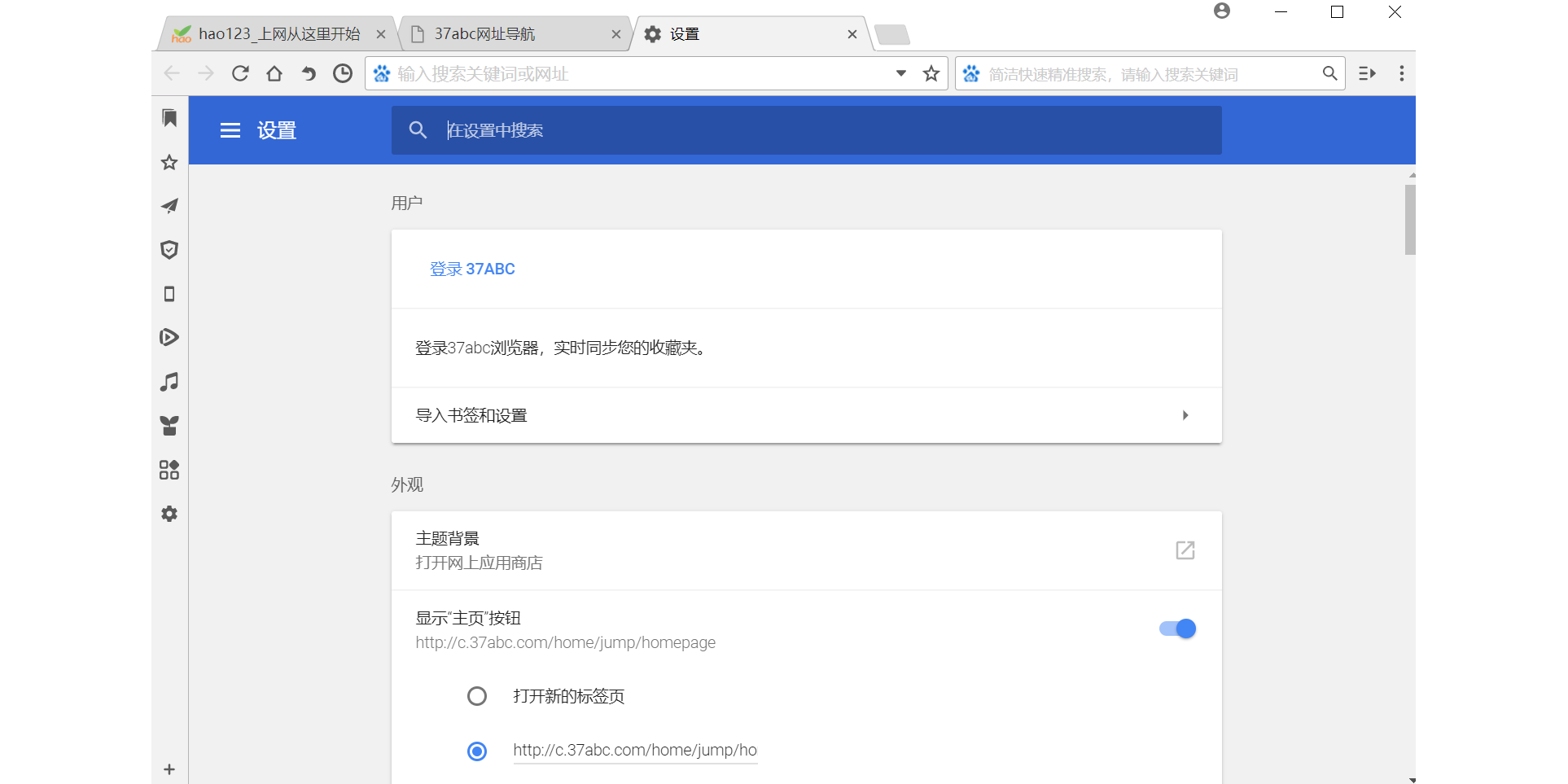
Task: Go to the home page
Action: (274, 73)
